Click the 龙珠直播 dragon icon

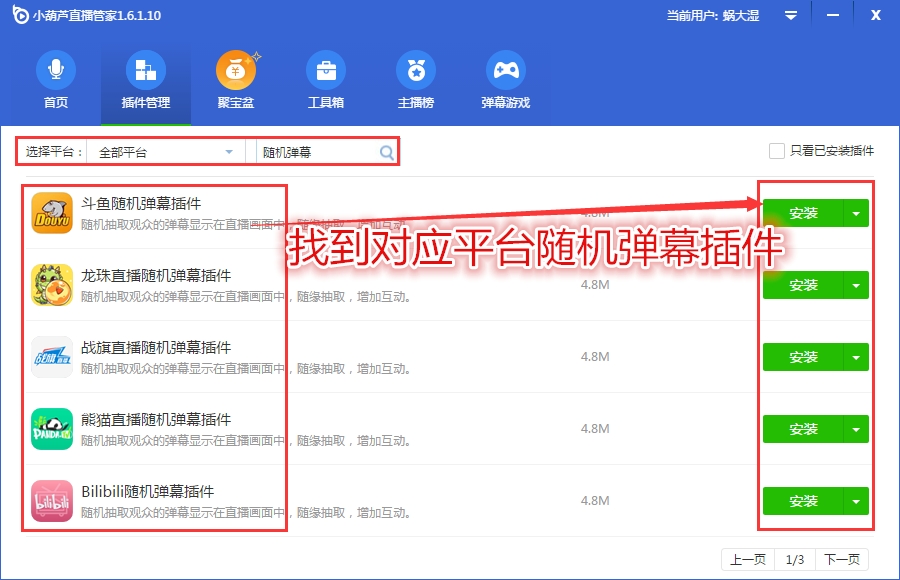pyautogui.click(x=52, y=285)
